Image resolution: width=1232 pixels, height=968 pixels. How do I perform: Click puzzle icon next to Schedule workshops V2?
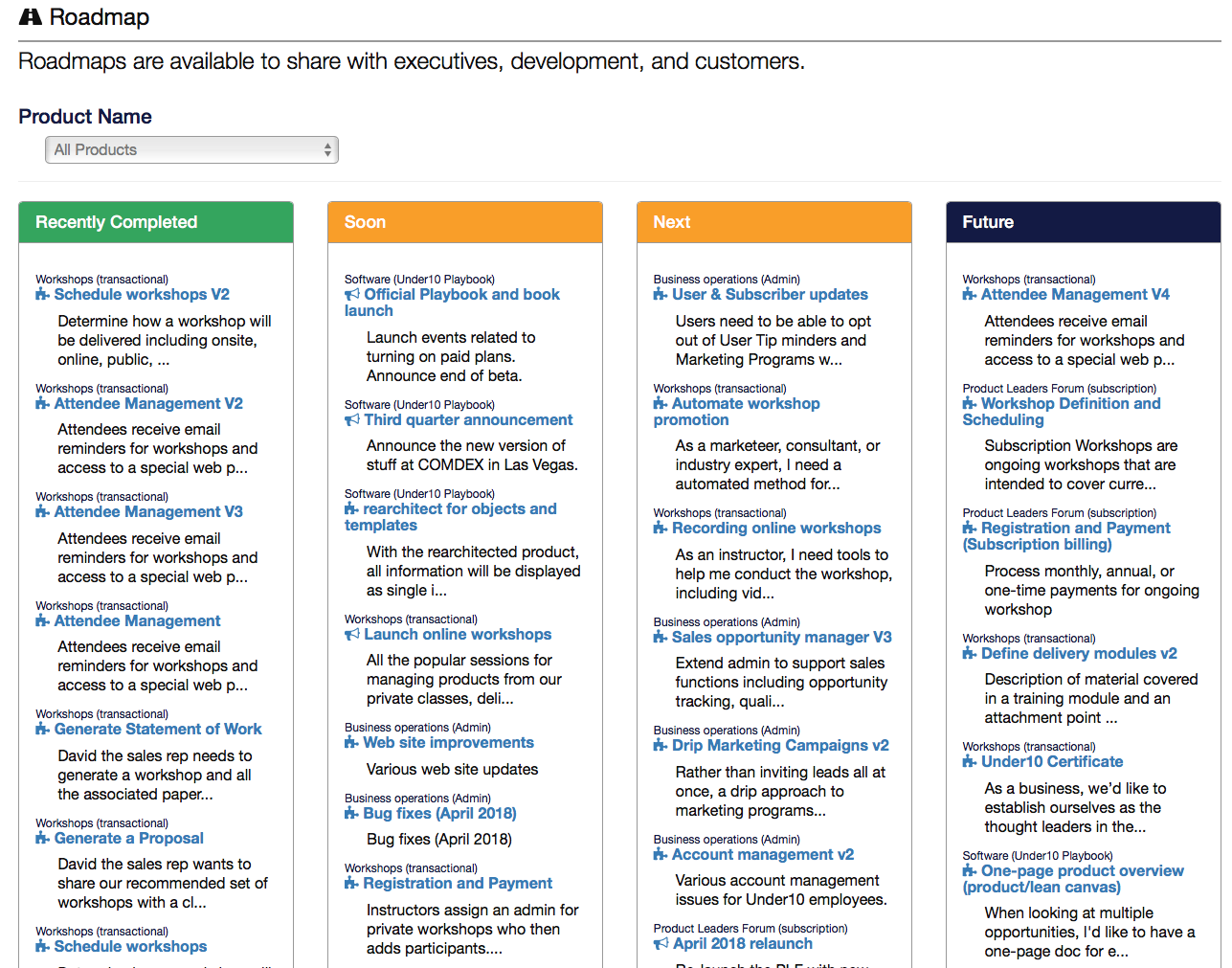(42, 295)
